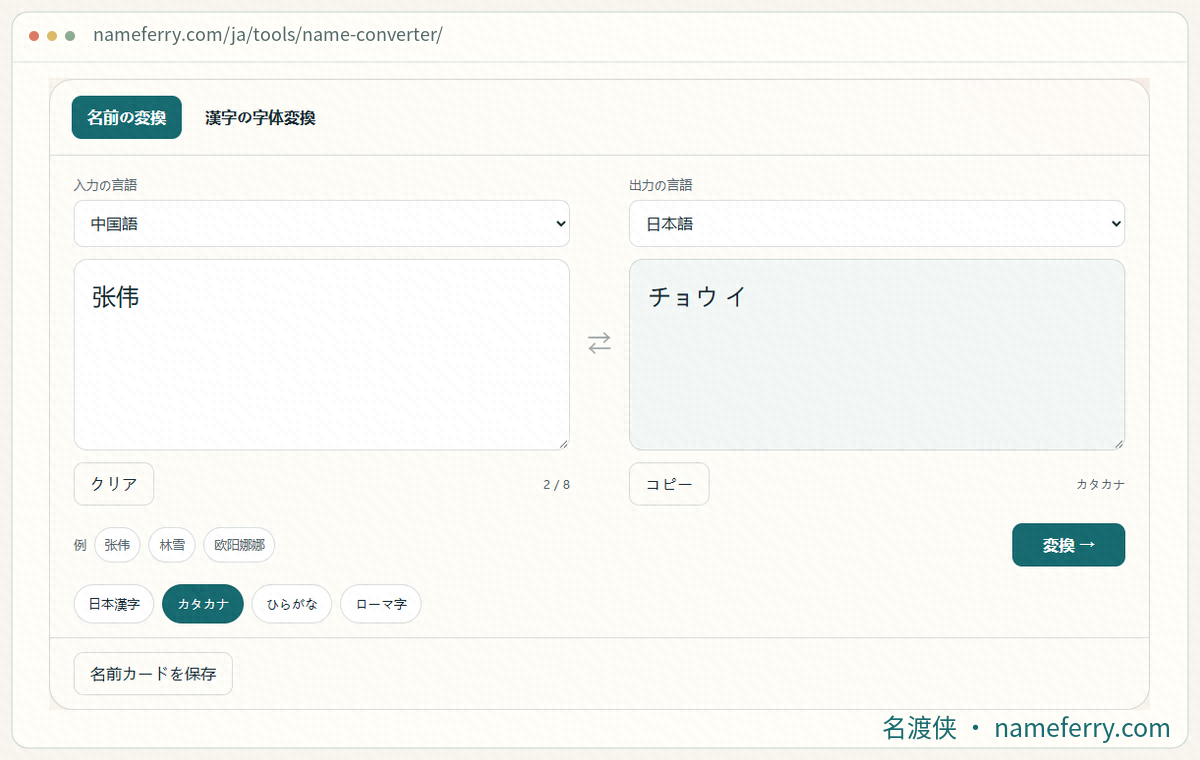
Task: Select the 张伟 example chip
Action: 117,545
